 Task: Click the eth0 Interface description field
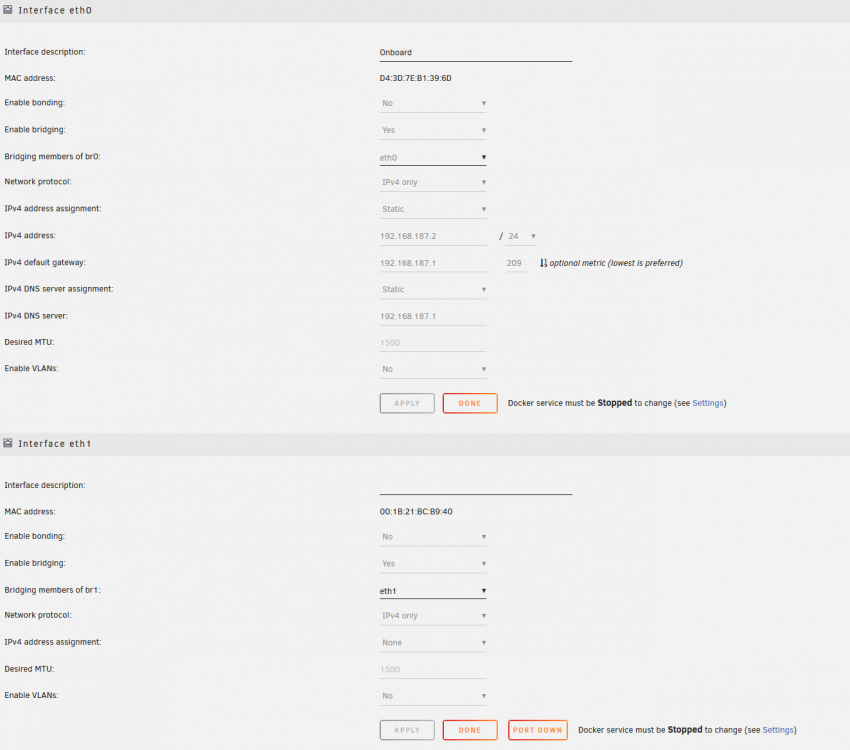click(x=475, y=53)
